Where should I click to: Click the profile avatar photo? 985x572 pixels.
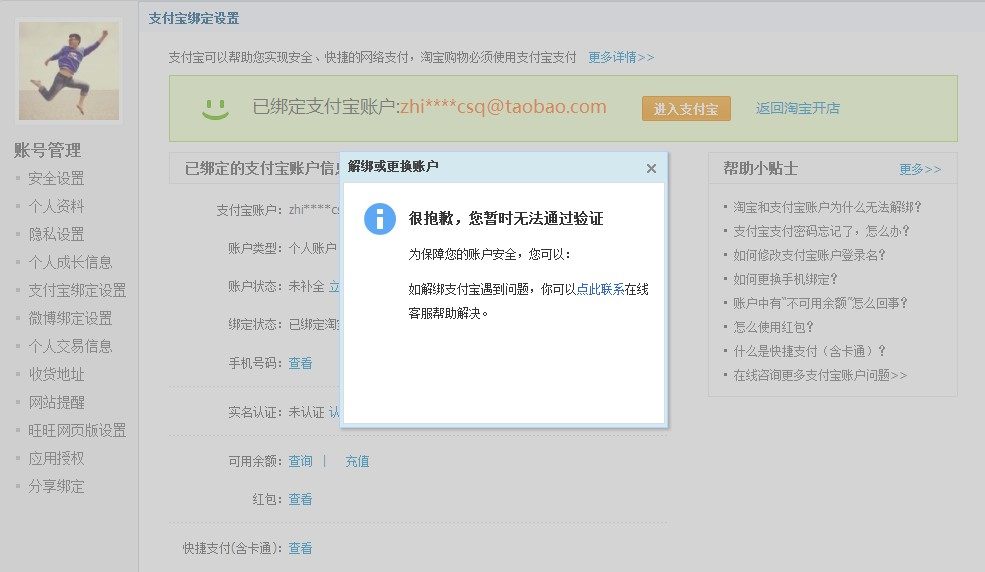click(68, 71)
